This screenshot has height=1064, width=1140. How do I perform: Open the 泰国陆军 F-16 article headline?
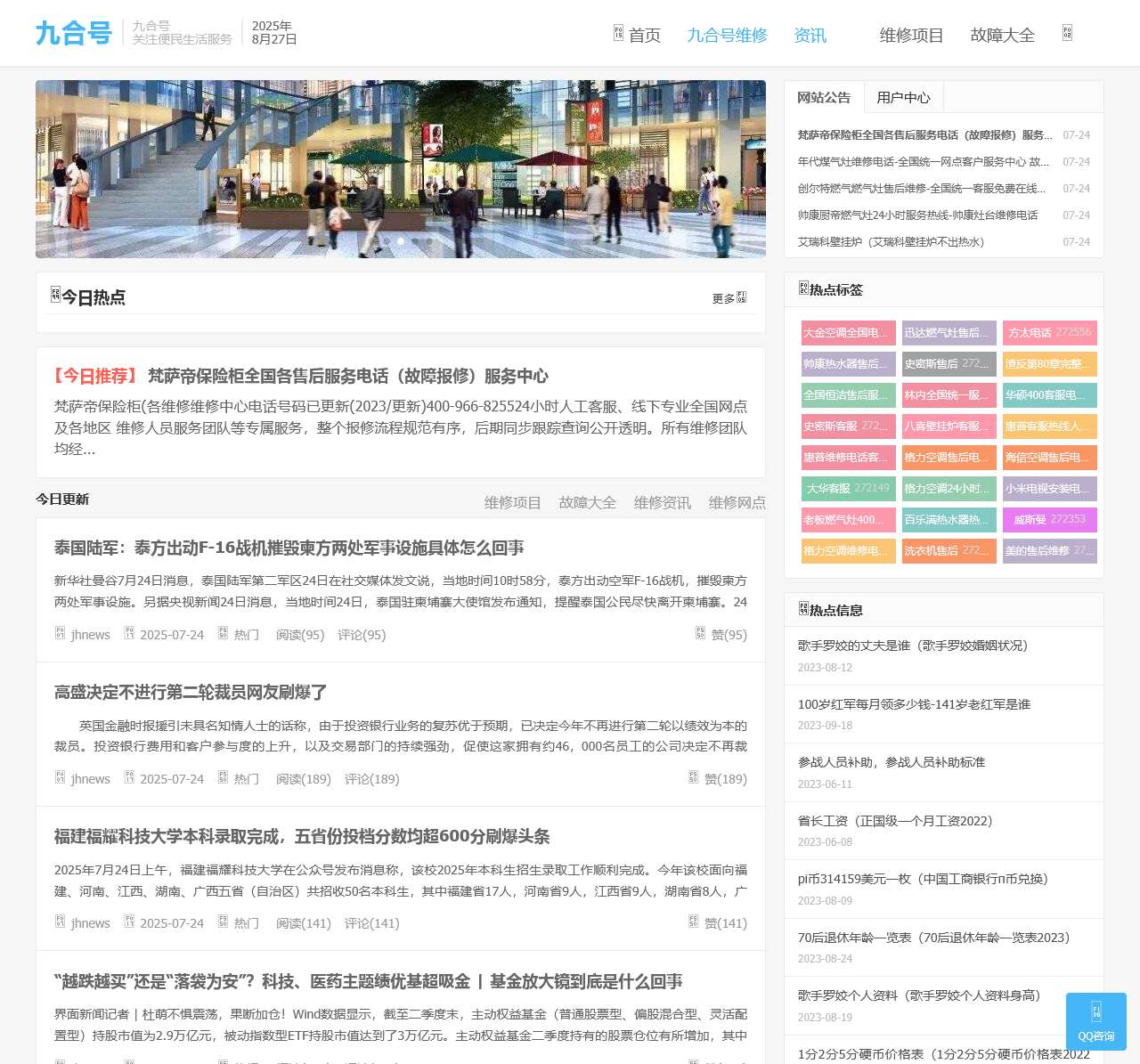tap(289, 548)
